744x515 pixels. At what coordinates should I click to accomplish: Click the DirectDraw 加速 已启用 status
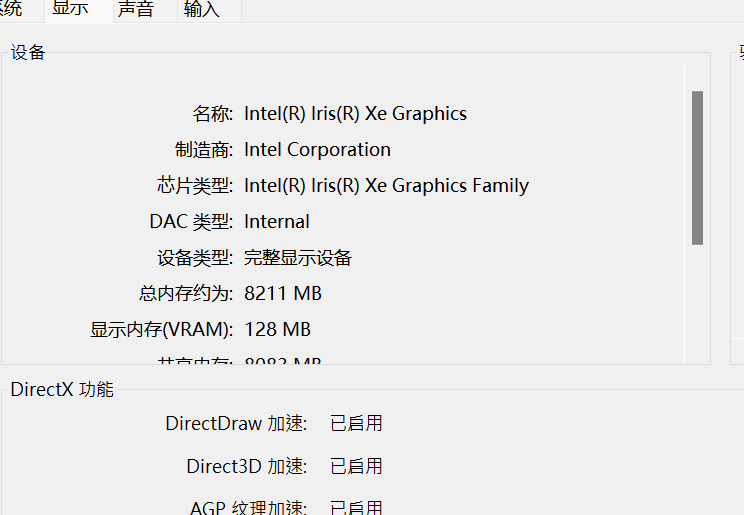click(x=356, y=424)
